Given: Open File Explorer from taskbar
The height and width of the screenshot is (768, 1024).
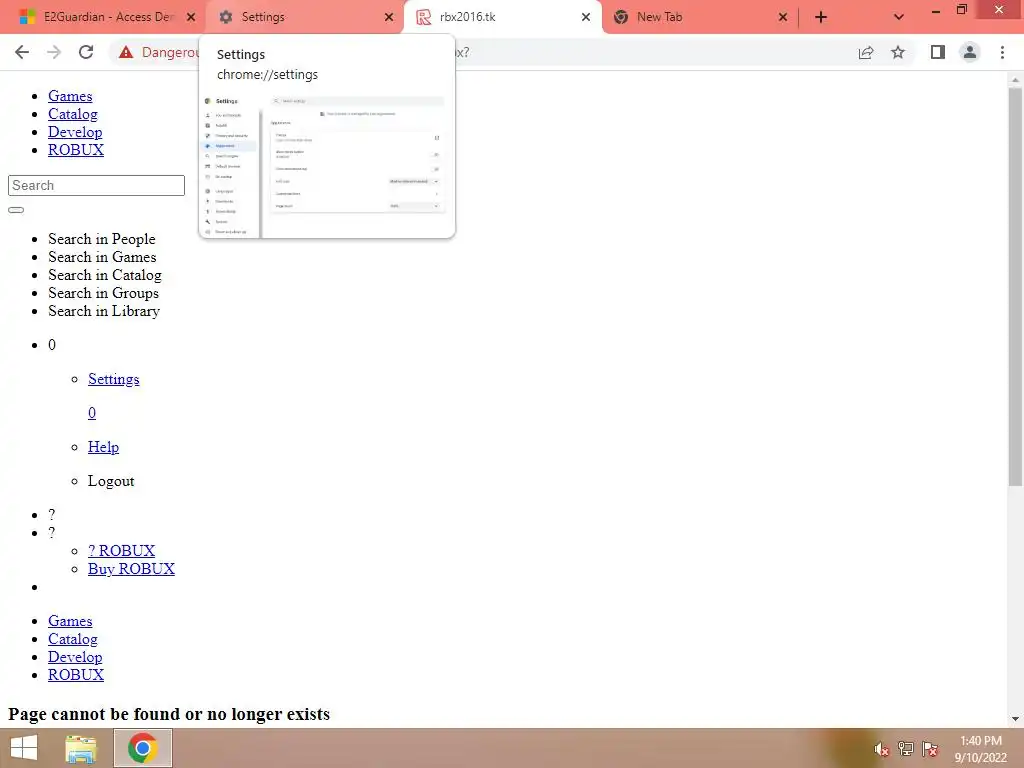Looking at the screenshot, I should tap(80, 748).
